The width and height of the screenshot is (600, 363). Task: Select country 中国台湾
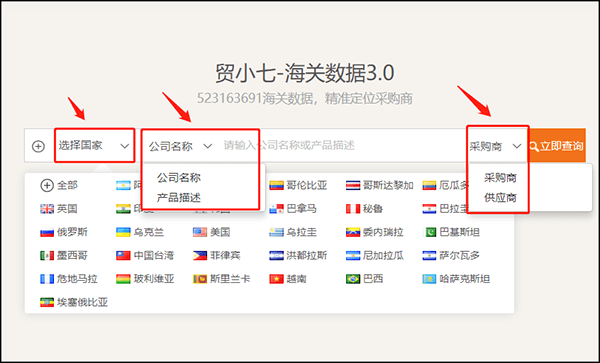145,256
